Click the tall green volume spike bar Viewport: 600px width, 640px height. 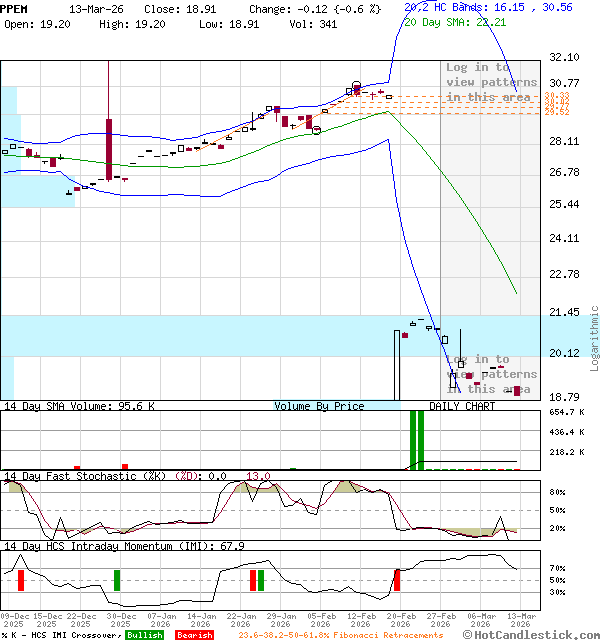coord(417,440)
